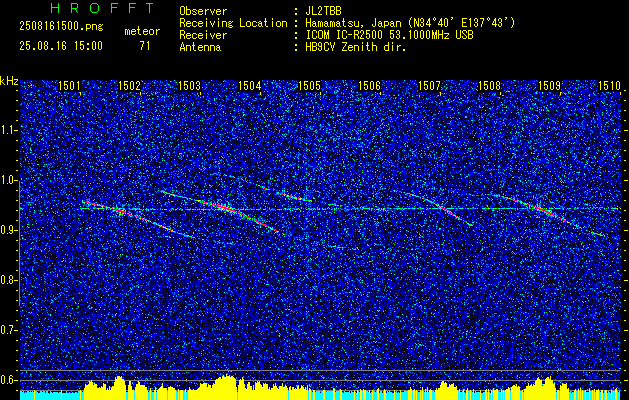This screenshot has width=629, height=400.
Task: Click the 1501 time axis marker
Action: click(69, 85)
